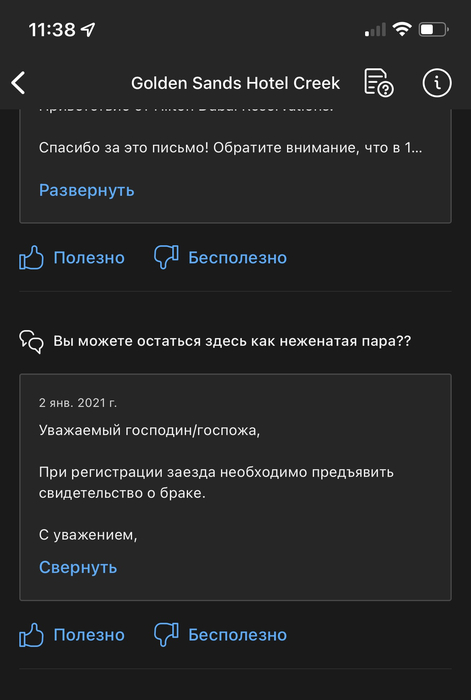Mark first answer as Полезно

pyautogui.click(x=89, y=258)
